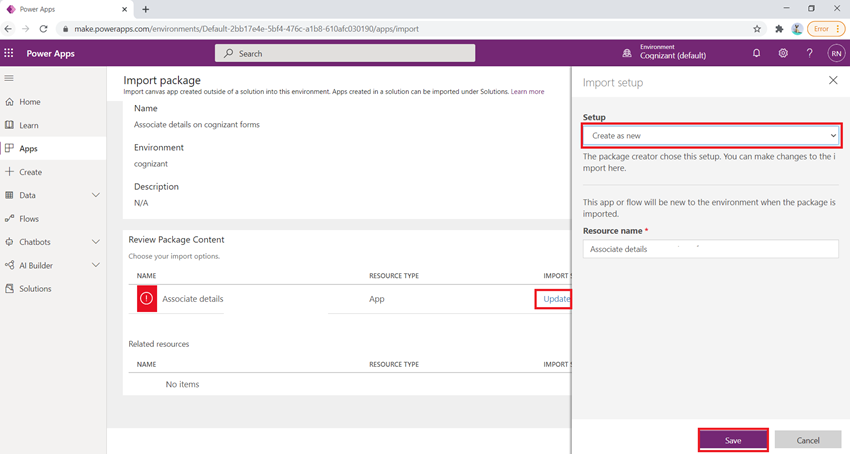
Task: Expand the Data section chevron
Action: point(95,195)
